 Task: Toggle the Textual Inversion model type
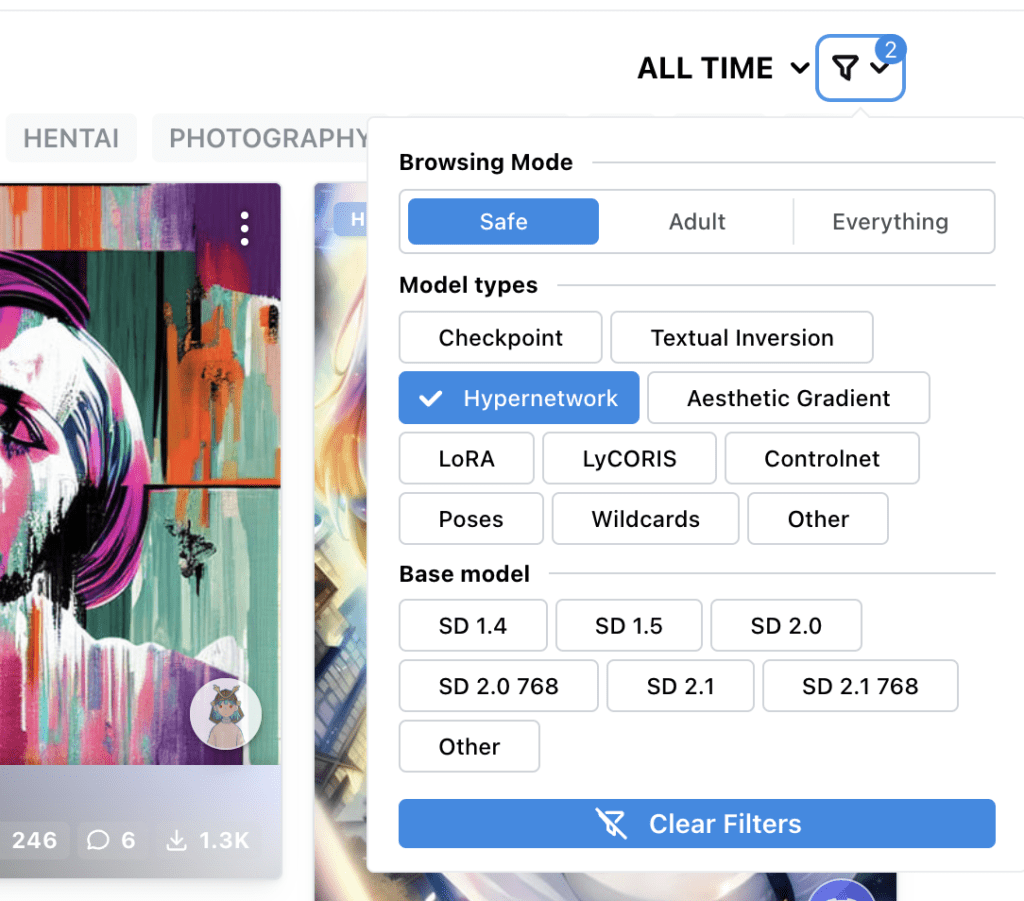tap(742, 338)
